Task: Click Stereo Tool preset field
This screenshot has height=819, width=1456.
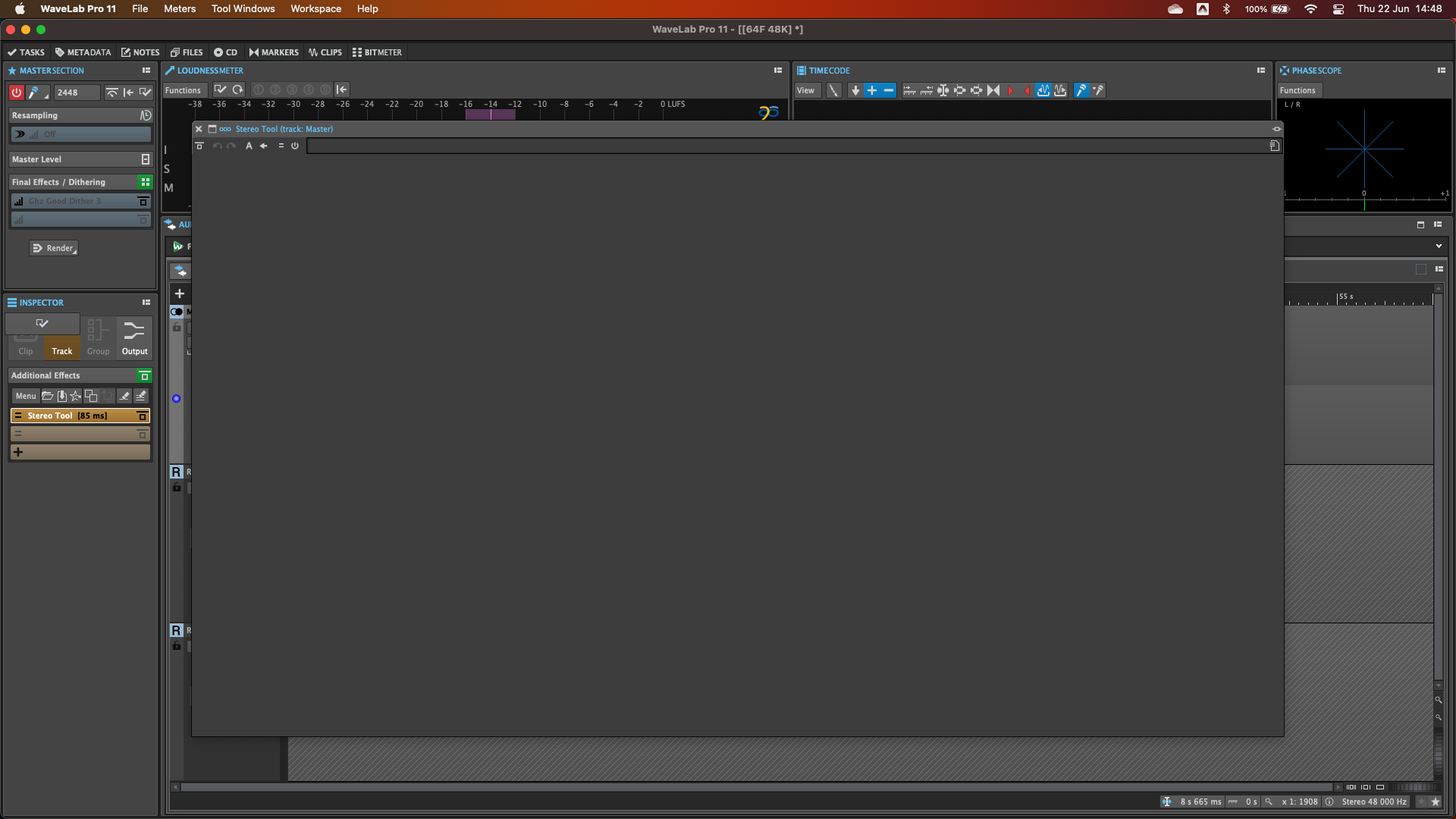Action: (787, 146)
